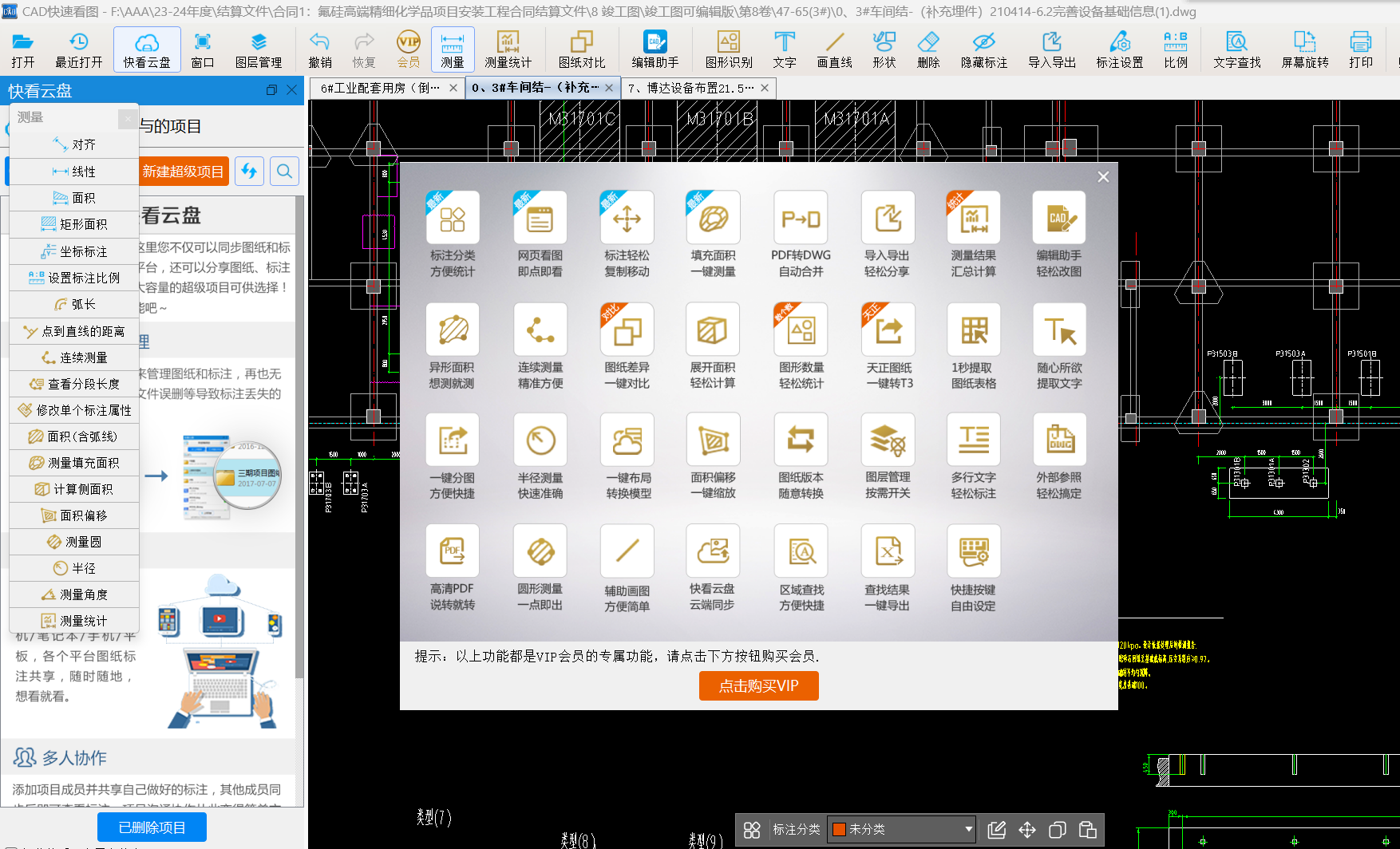Viewport: 1400px width, 849px height.
Task: Click the 标注分类 grid icon on the bottom bar
Action: (752, 829)
